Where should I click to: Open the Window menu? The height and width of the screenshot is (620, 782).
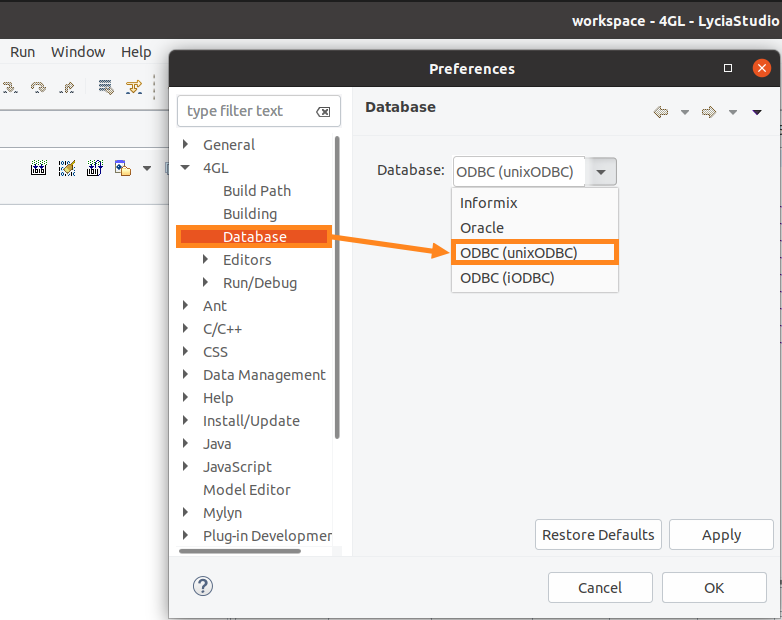tap(78, 52)
